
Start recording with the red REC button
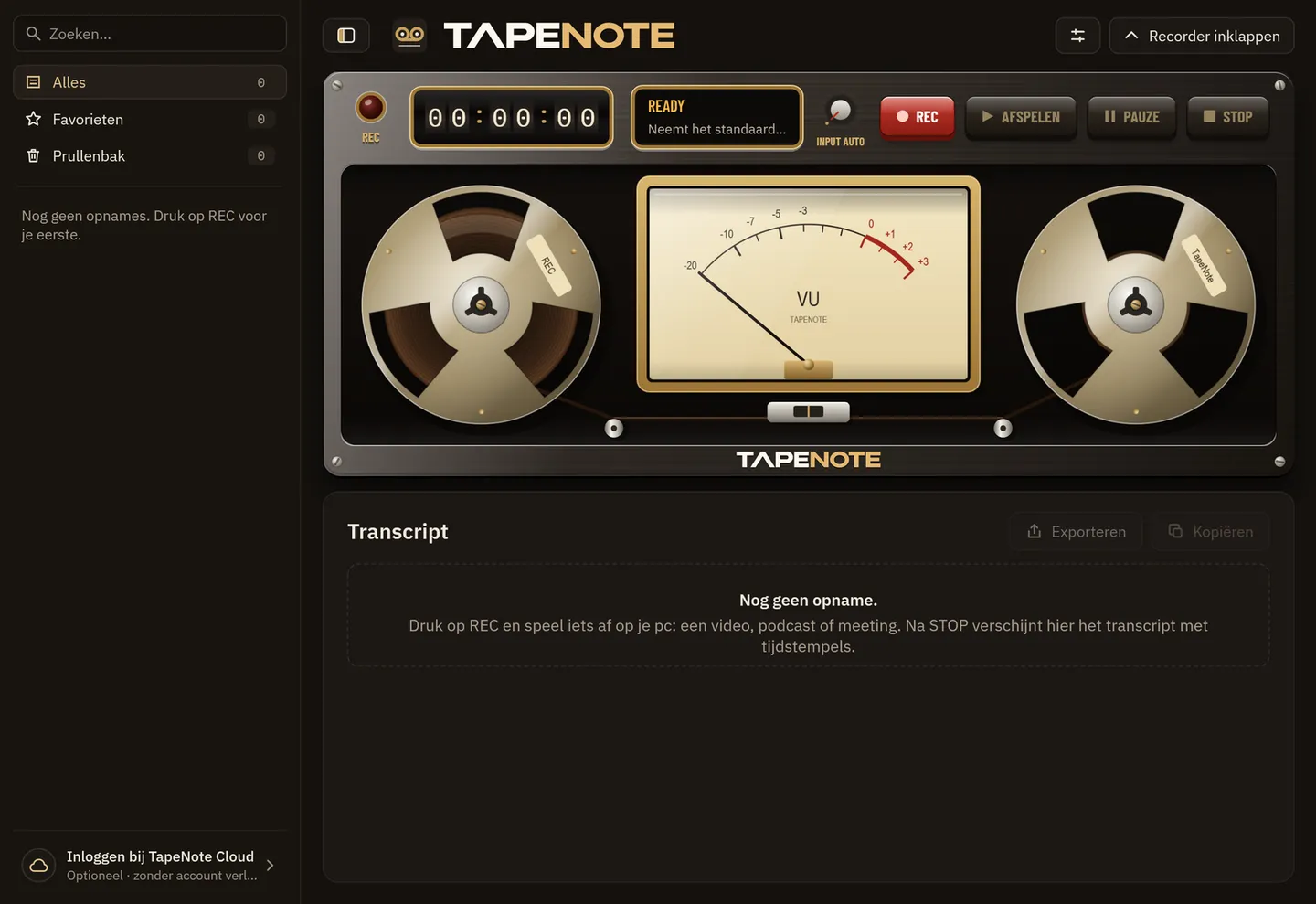pyautogui.click(x=918, y=117)
